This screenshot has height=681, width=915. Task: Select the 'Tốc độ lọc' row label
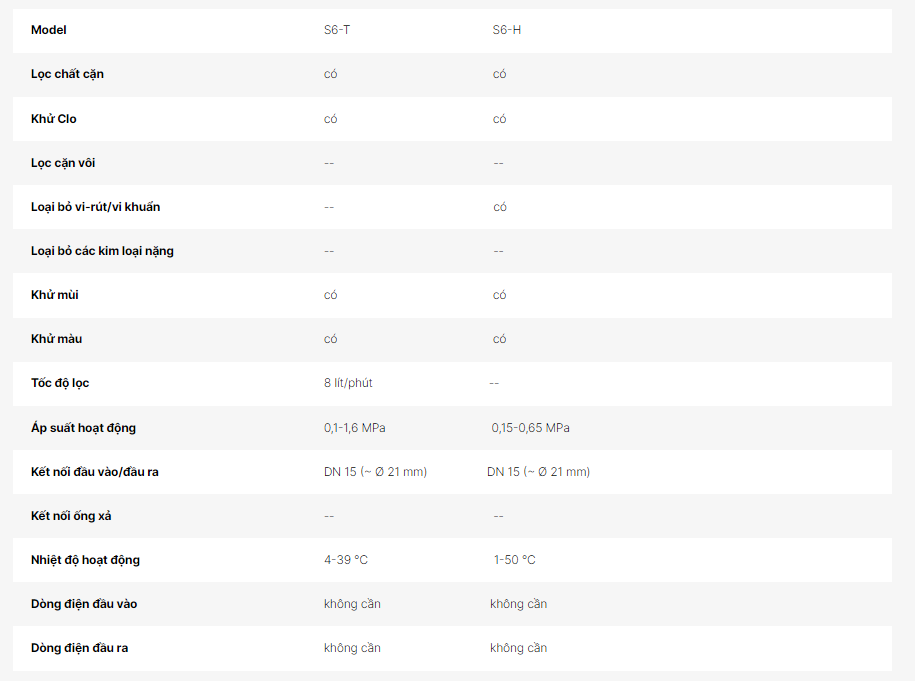pos(60,383)
